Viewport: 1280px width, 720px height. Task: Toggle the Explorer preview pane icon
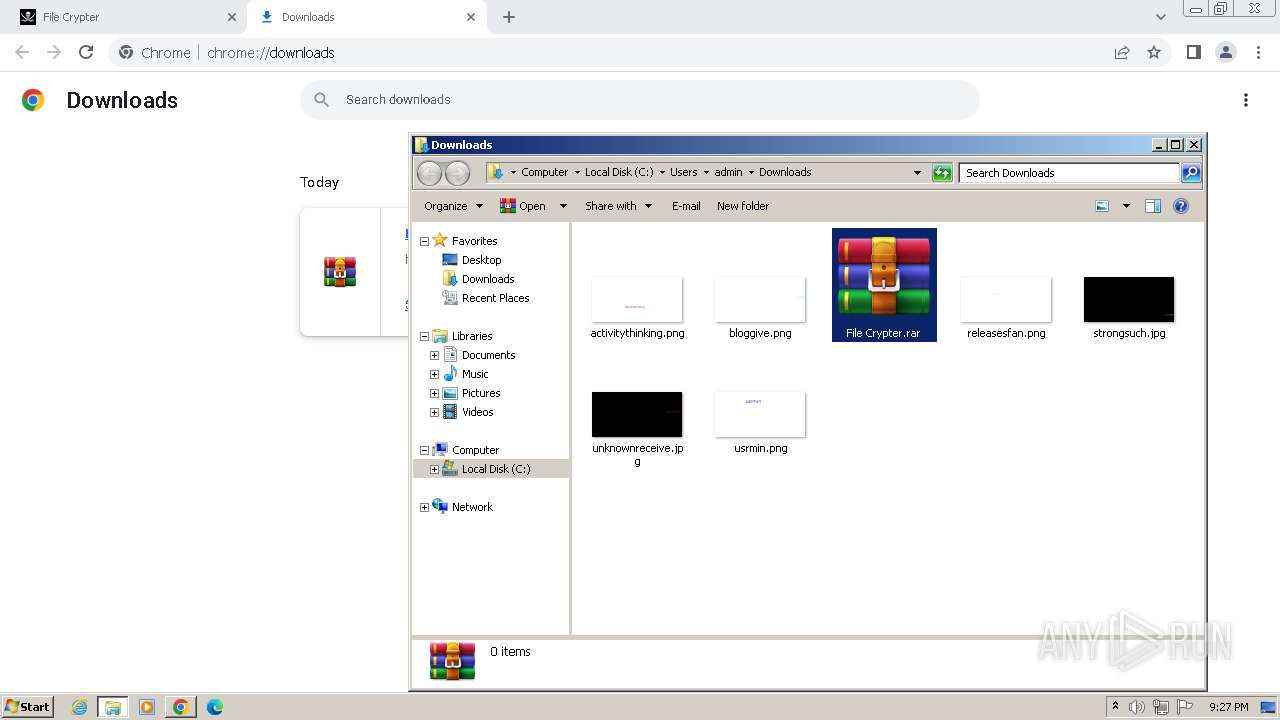point(1153,206)
